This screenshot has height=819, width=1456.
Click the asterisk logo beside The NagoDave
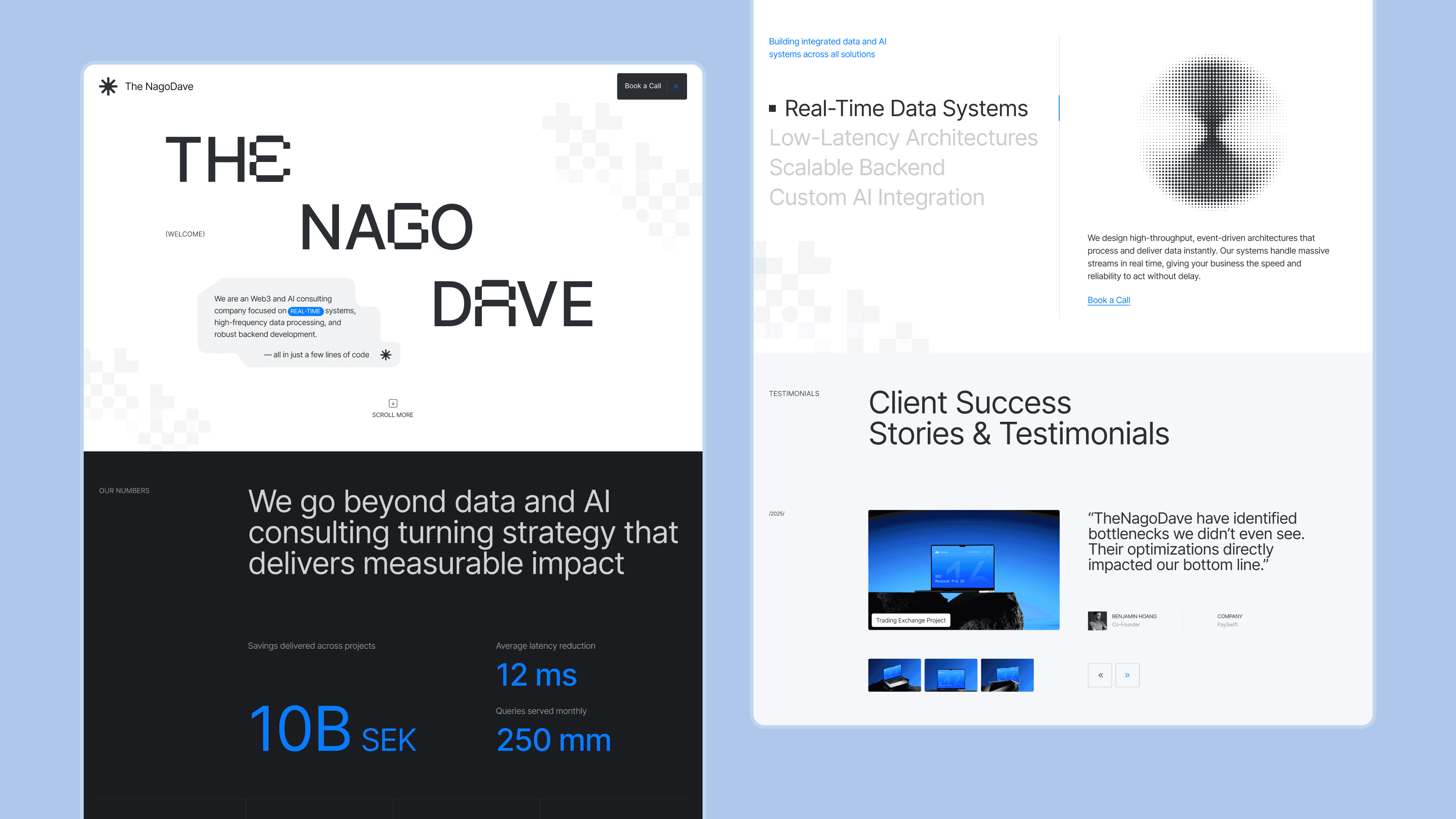tap(108, 86)
